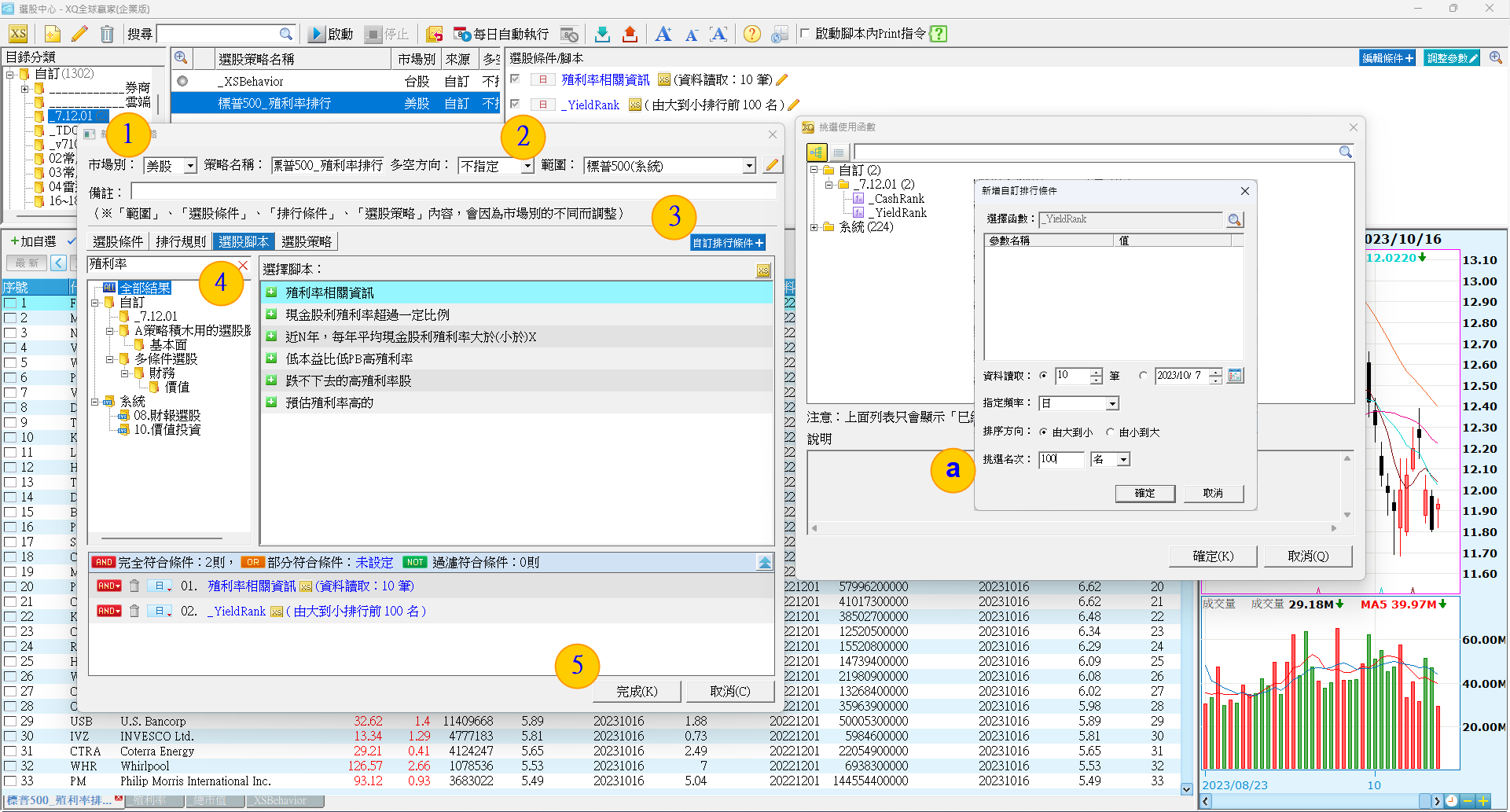Screen dimensions: 1510x812
Task: Click the pencil edit icon in toolbar
Action: coord(79,34)
